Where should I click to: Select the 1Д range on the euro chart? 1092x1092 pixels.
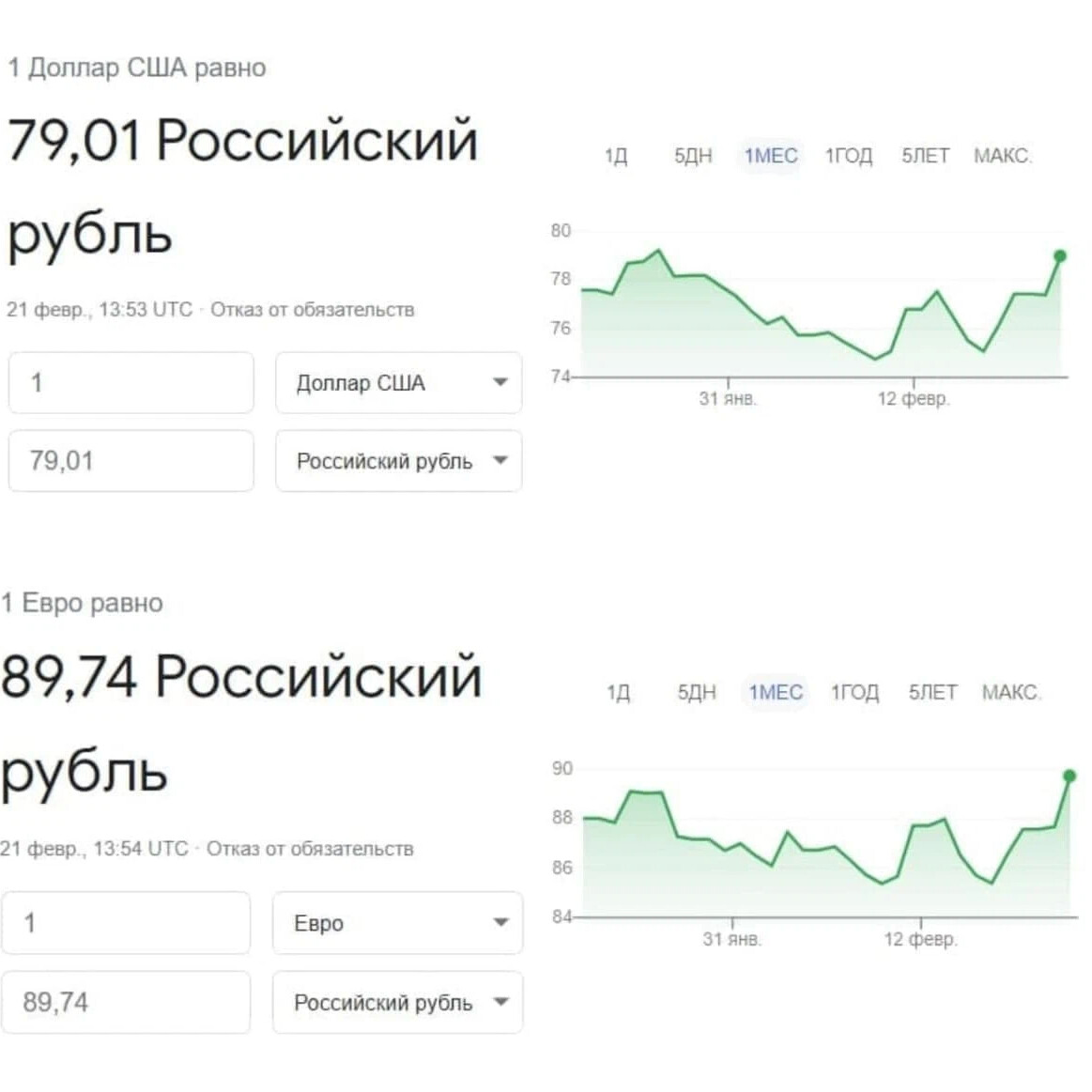pyautogui.click(x=620, y=692)
